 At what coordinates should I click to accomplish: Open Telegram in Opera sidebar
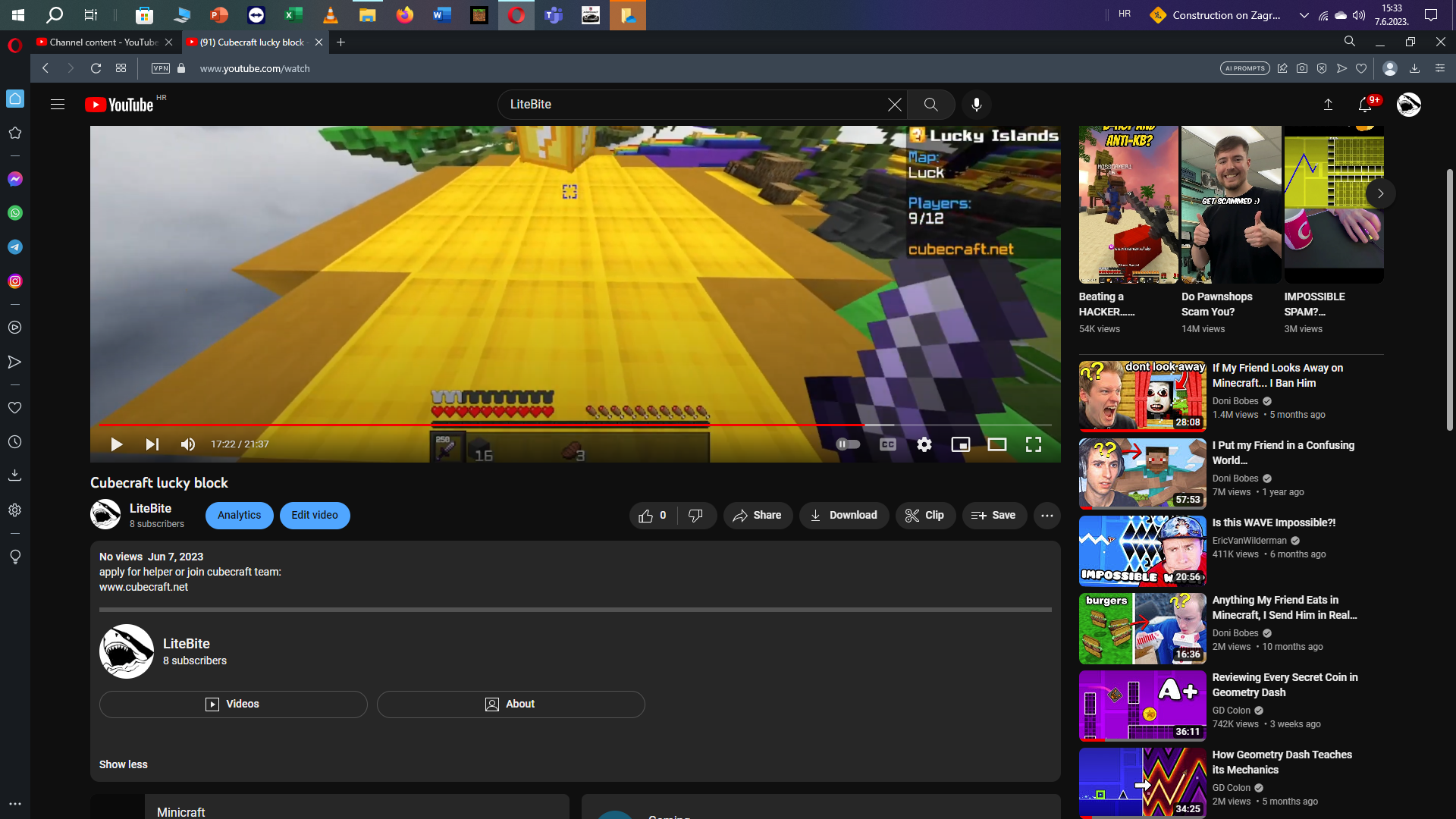coord(15,247)
